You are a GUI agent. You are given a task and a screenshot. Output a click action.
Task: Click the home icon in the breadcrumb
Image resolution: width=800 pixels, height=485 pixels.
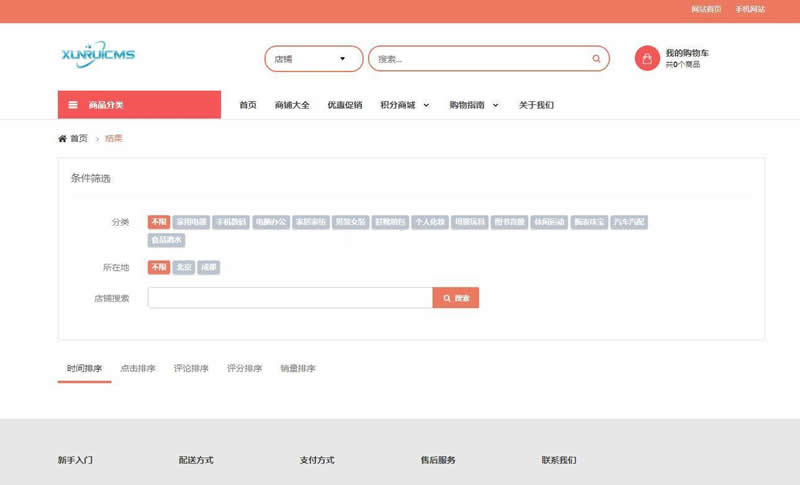tap(62, 138)
